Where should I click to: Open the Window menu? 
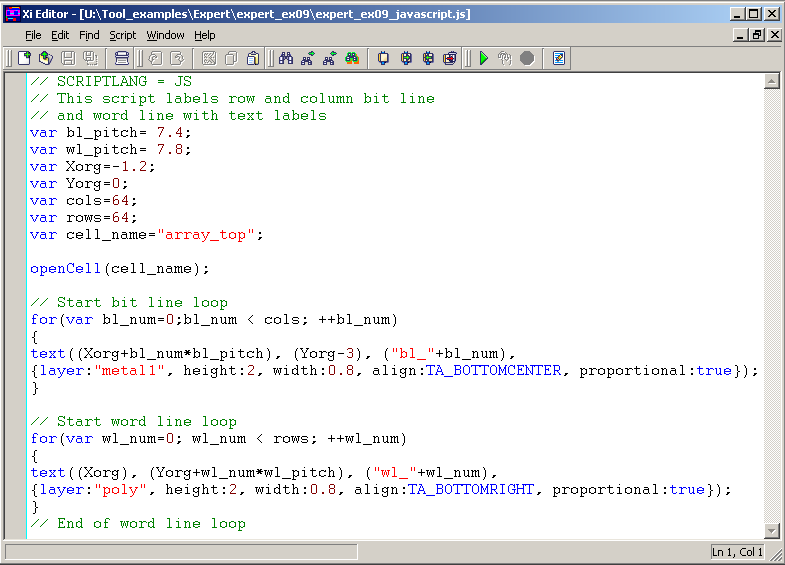165,35
